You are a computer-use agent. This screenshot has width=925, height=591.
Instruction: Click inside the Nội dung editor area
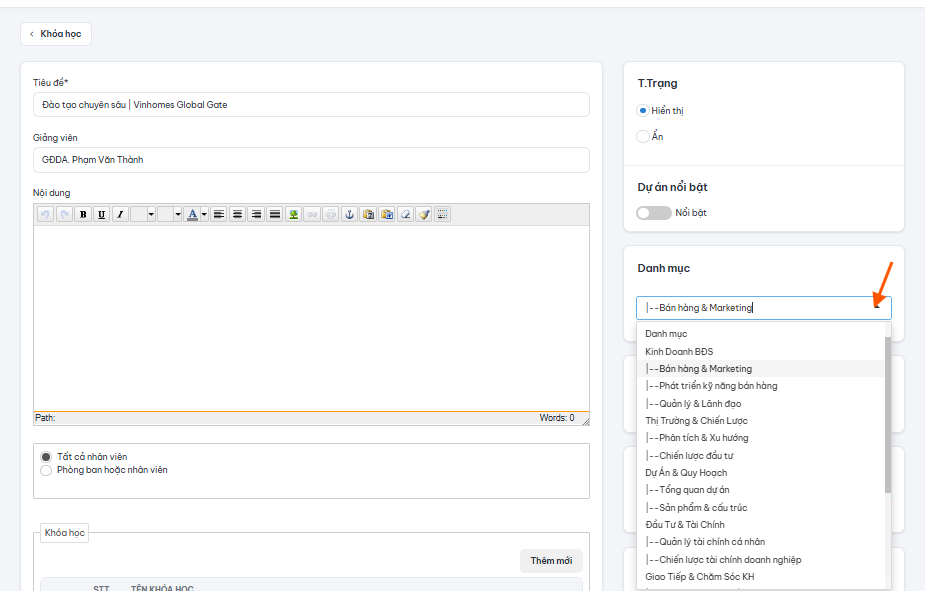(311, 318)
